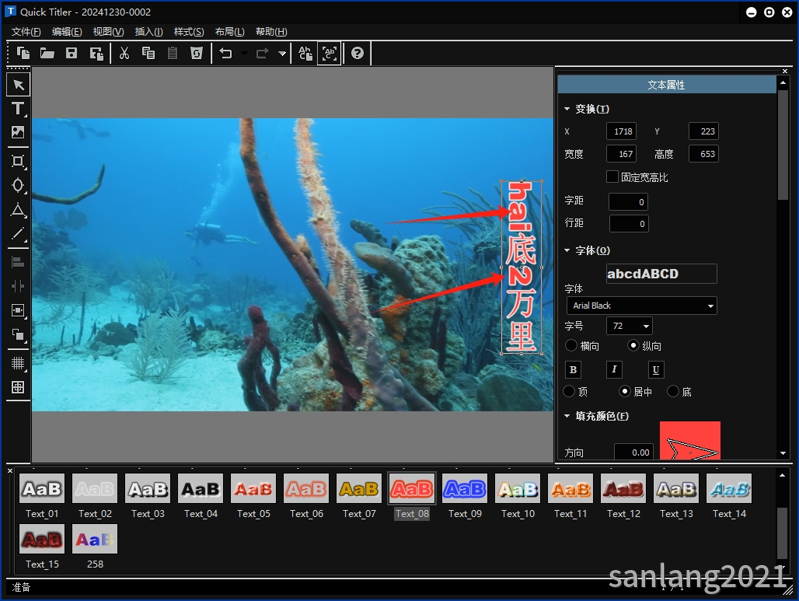Open the Arial Black font dropdown
Viewport: 799px width, 601px height.
coord(642,305)
